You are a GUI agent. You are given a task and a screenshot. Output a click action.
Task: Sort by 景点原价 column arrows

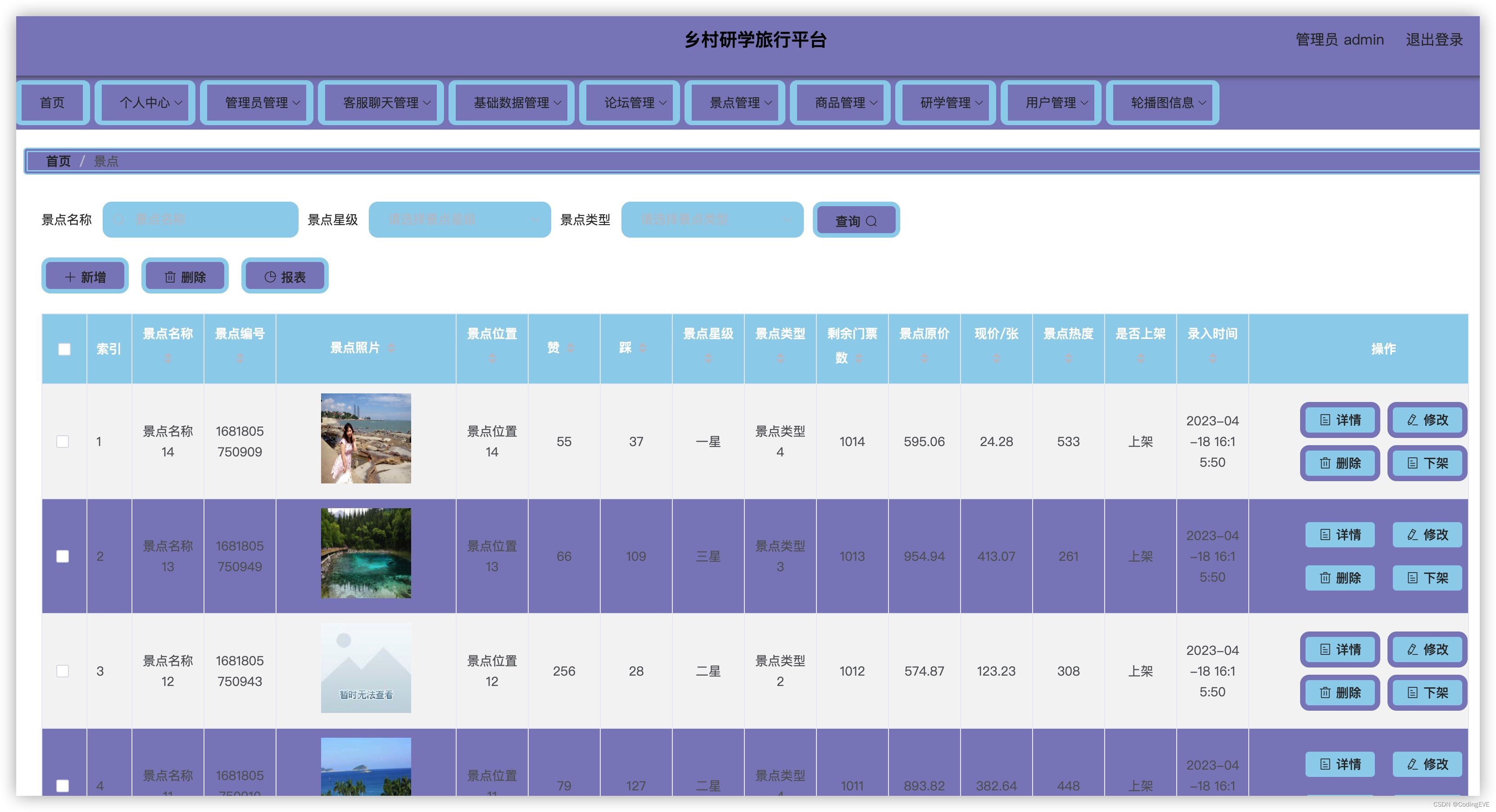tap(924, 359)
